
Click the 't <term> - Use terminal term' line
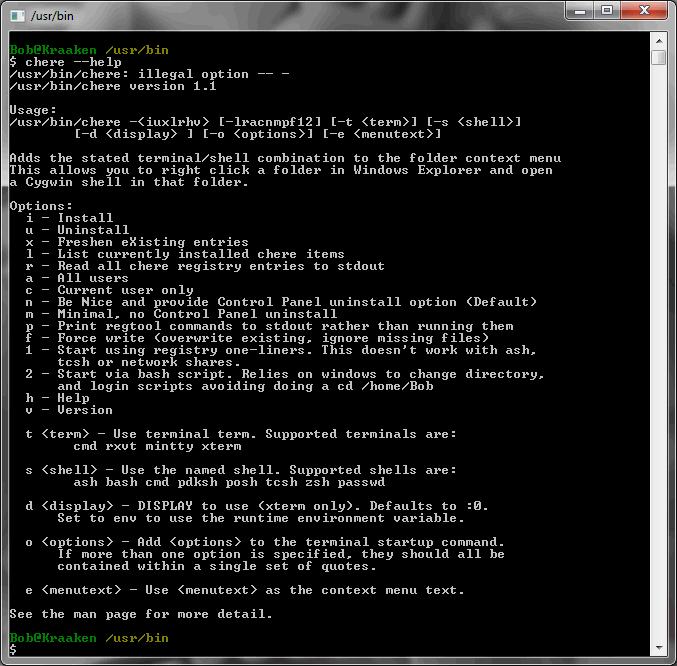[x=241, y=434]
